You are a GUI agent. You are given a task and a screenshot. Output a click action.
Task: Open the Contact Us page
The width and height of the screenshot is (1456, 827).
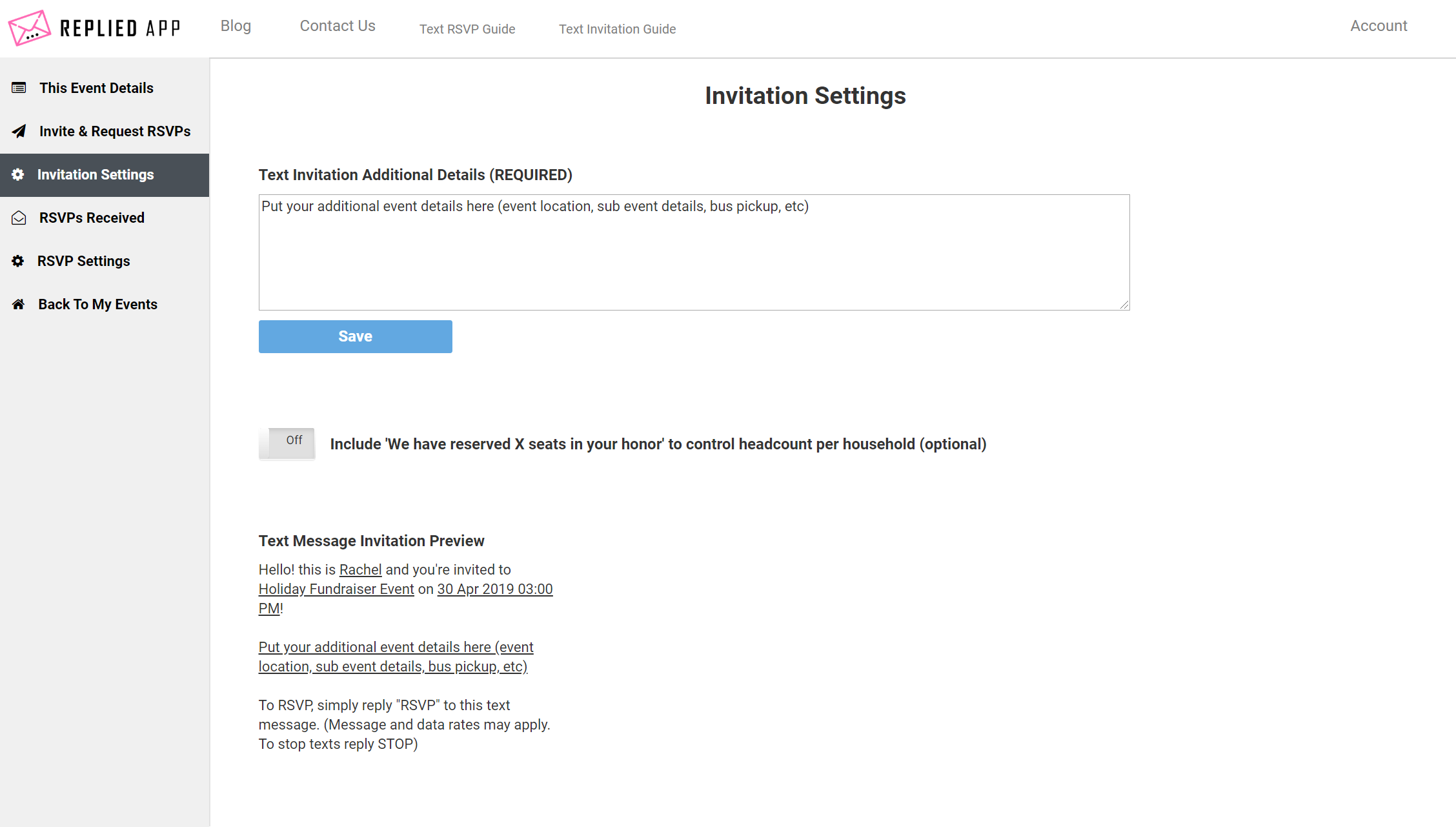[x=337, y=26]
